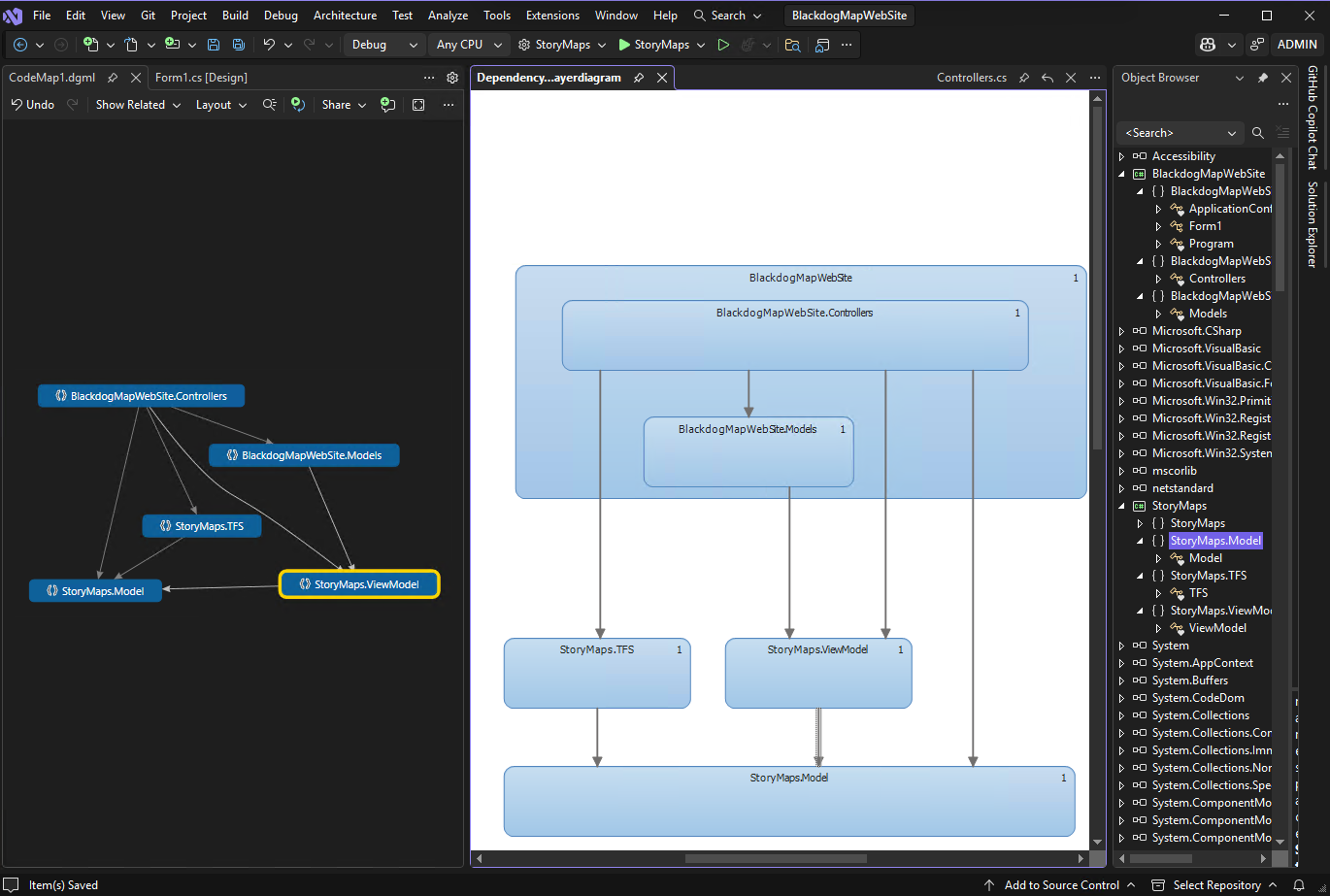Image resolution: width=1330 pixels, height=896 pixels.
Task: Click the Find in Files folder icon
Action: [793, 45]
